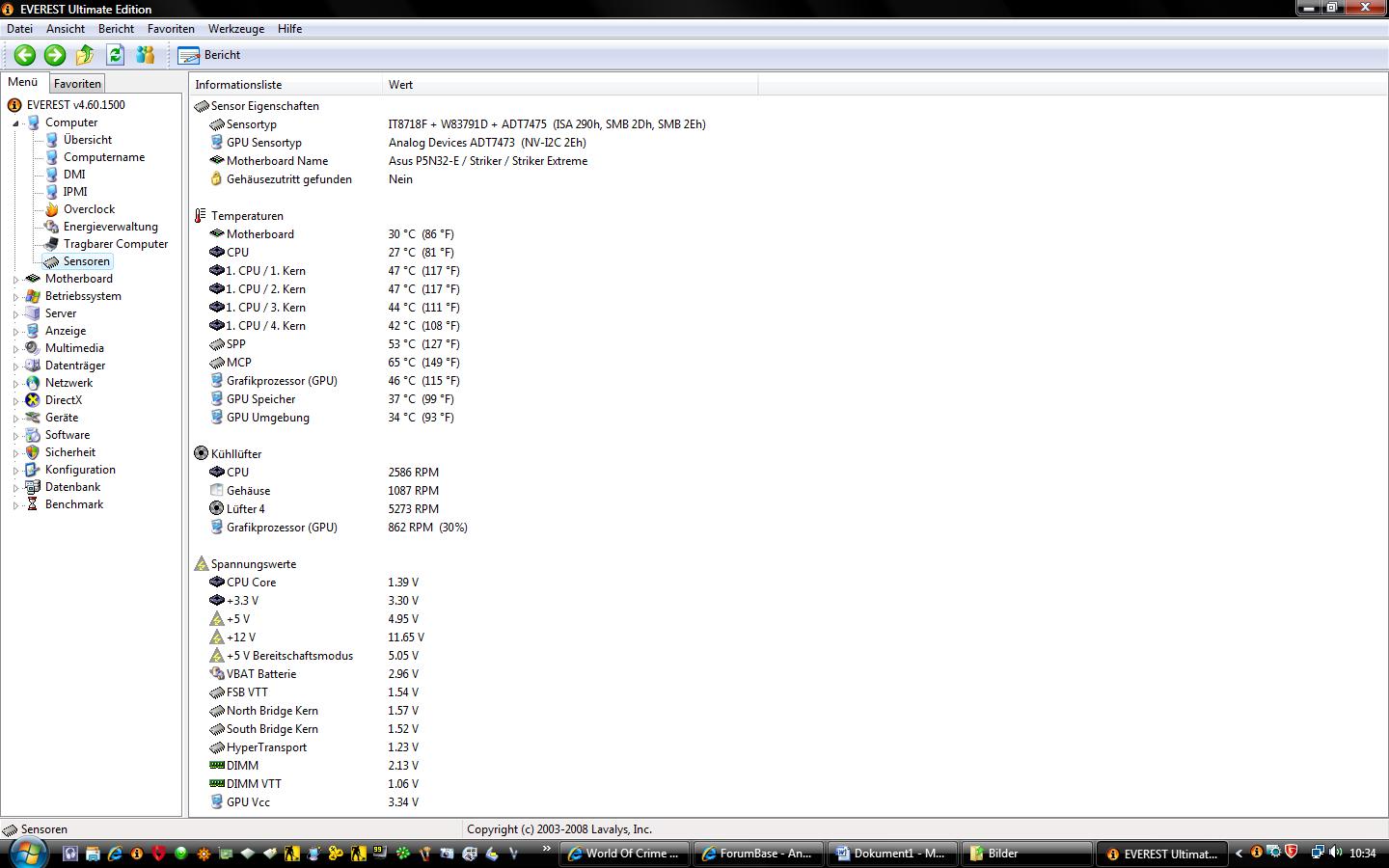Click the Overclock flame icon

click(x=52, y=209)
